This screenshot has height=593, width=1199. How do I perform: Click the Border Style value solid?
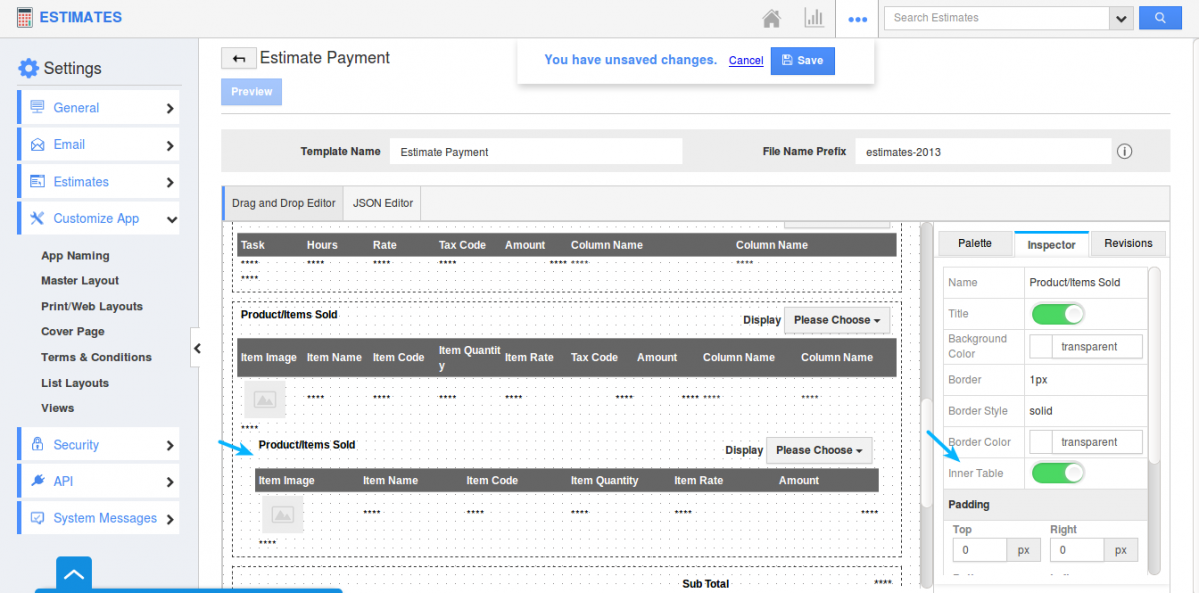coord(1041,411)
